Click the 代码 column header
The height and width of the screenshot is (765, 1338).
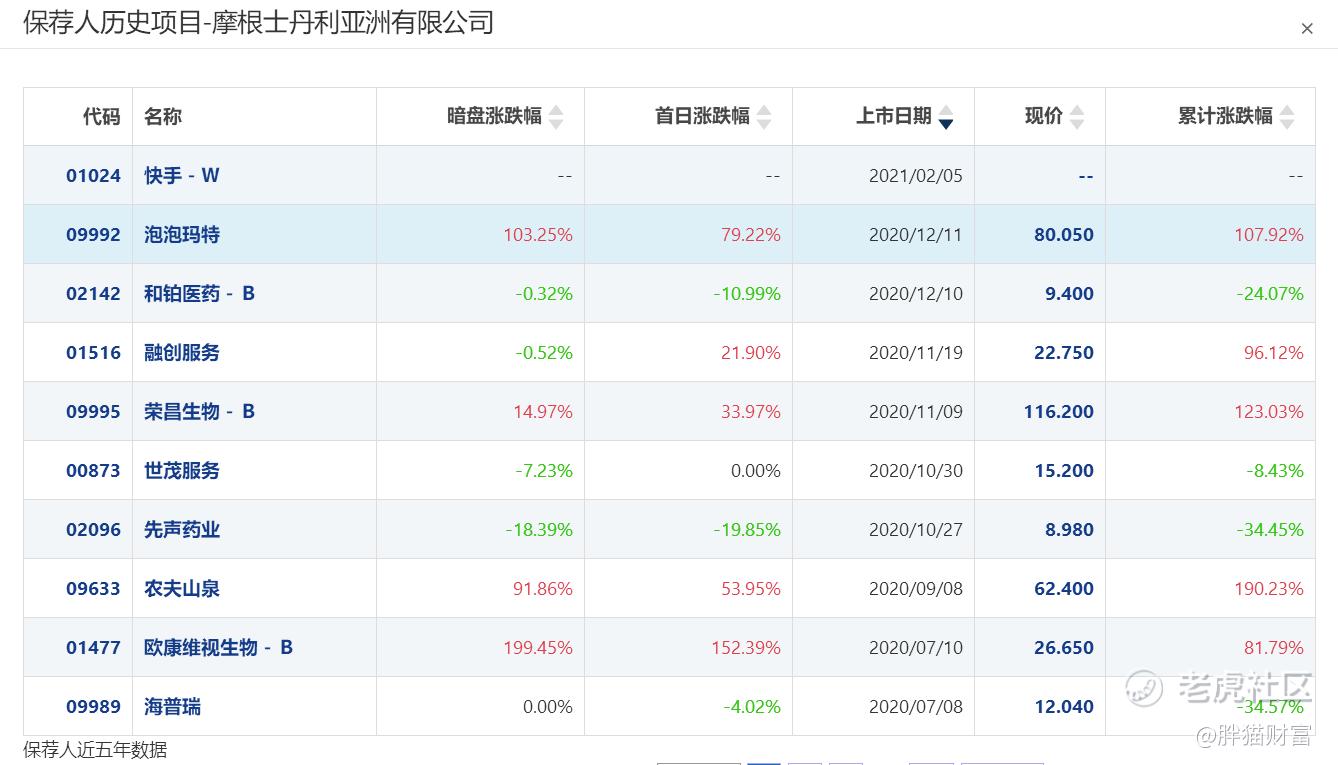tap(101, 117)
